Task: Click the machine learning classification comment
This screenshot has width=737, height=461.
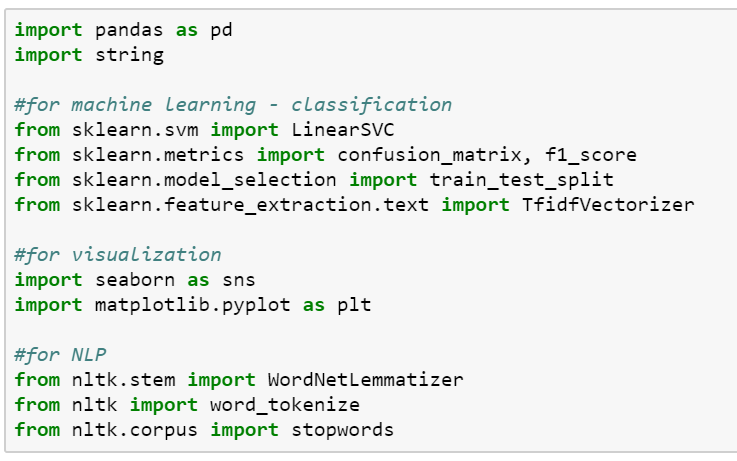Action: pos(233,104)
